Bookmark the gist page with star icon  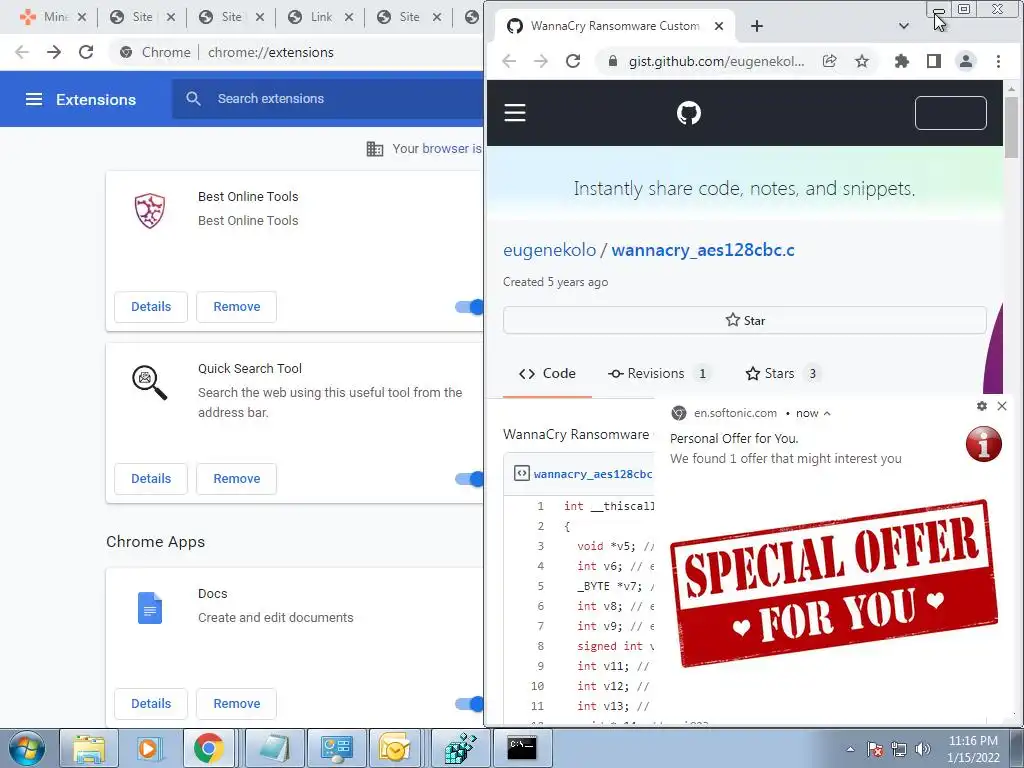tap(862, 61)
